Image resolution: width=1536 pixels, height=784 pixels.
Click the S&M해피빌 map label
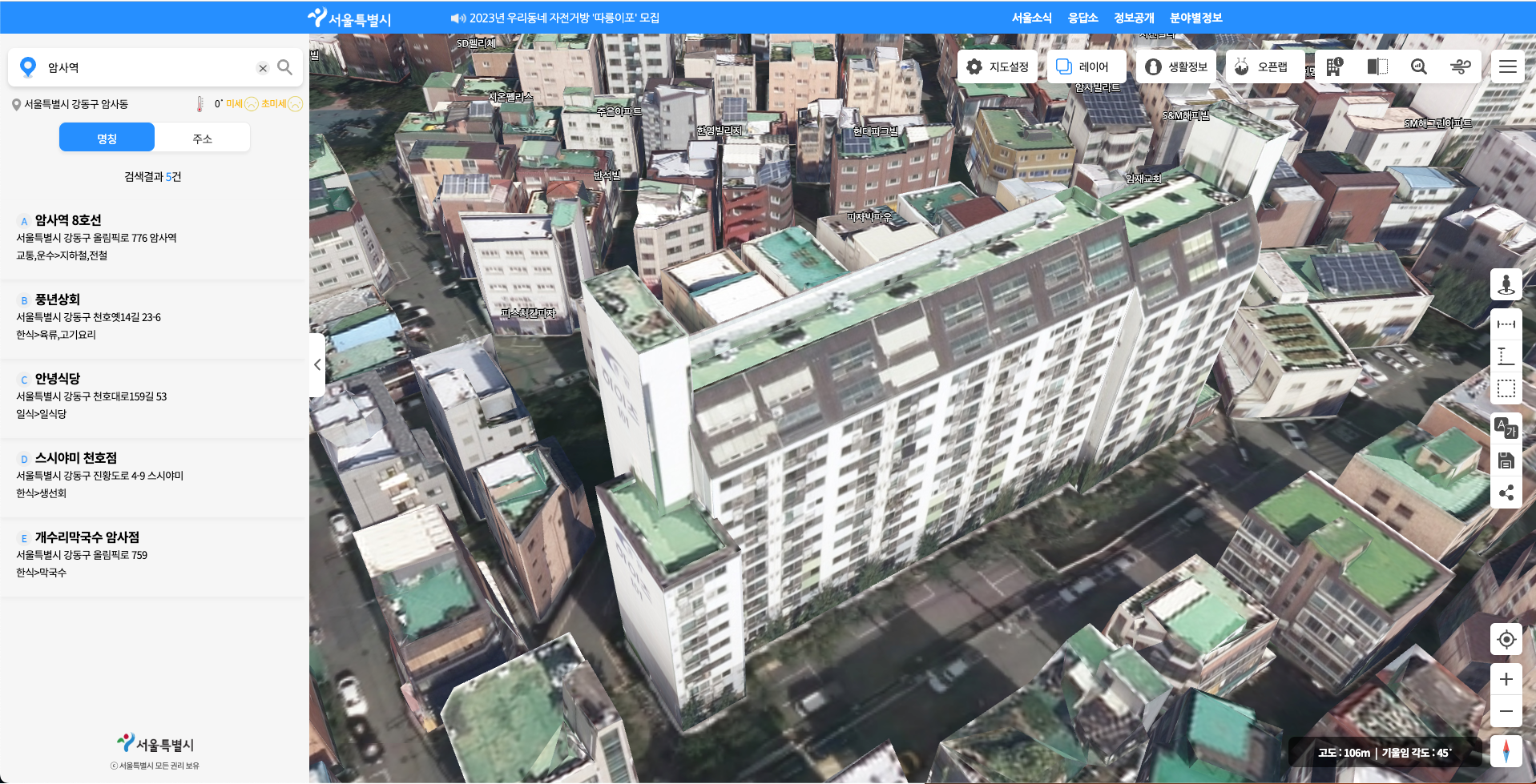[1186, 115]
